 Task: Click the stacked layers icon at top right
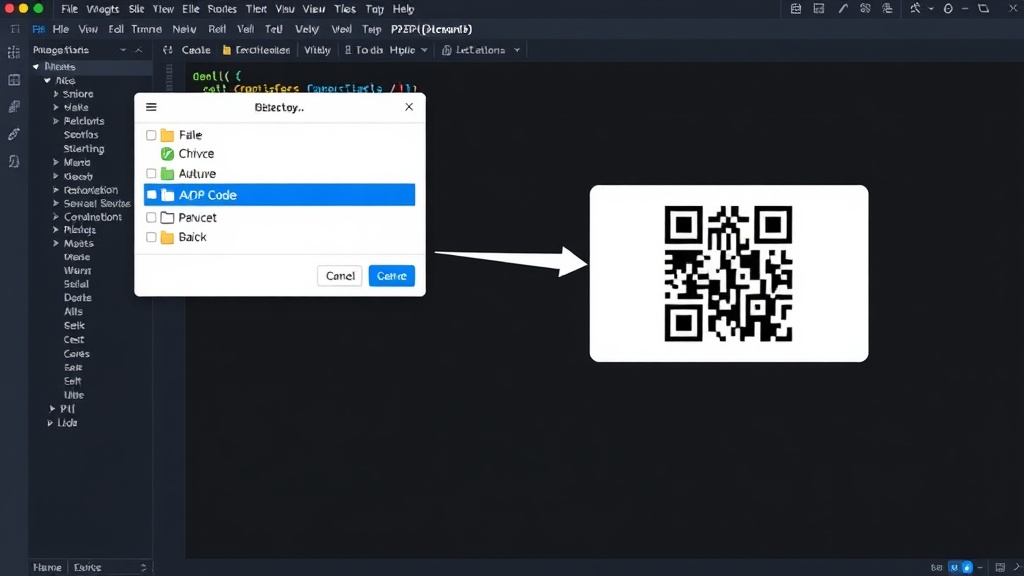[x=888, y=8]
